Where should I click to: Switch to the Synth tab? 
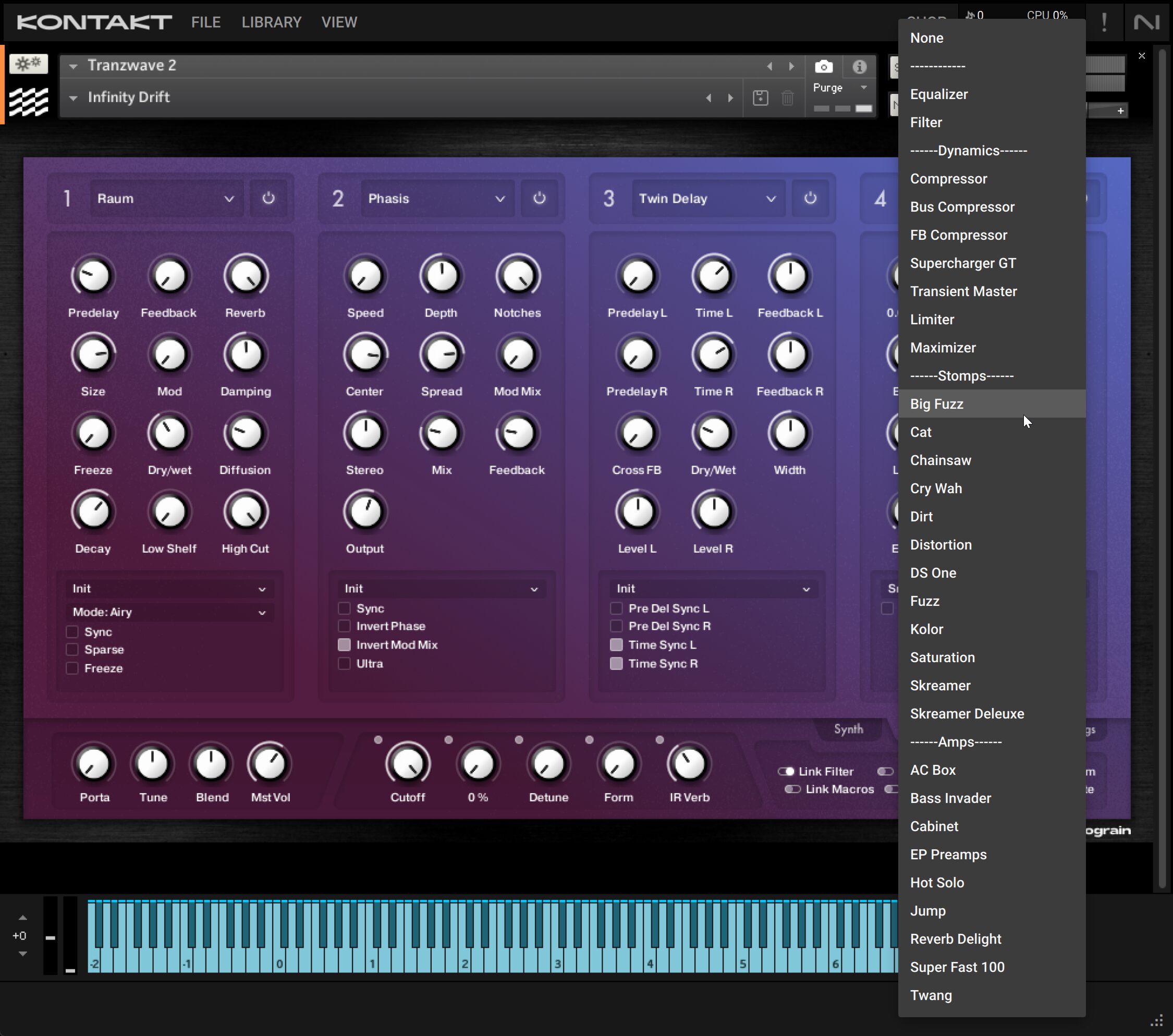pyautogui.click(x=848, y=729)
